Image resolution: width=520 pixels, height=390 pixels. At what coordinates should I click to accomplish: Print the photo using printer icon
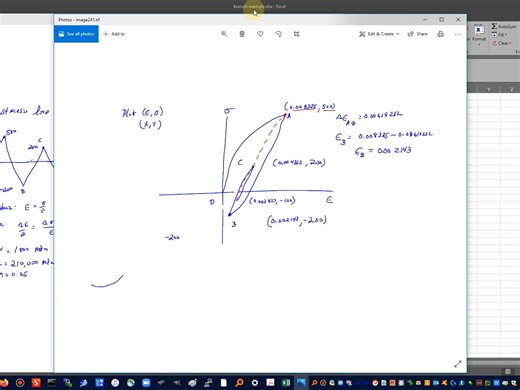[x=440, y=34]
